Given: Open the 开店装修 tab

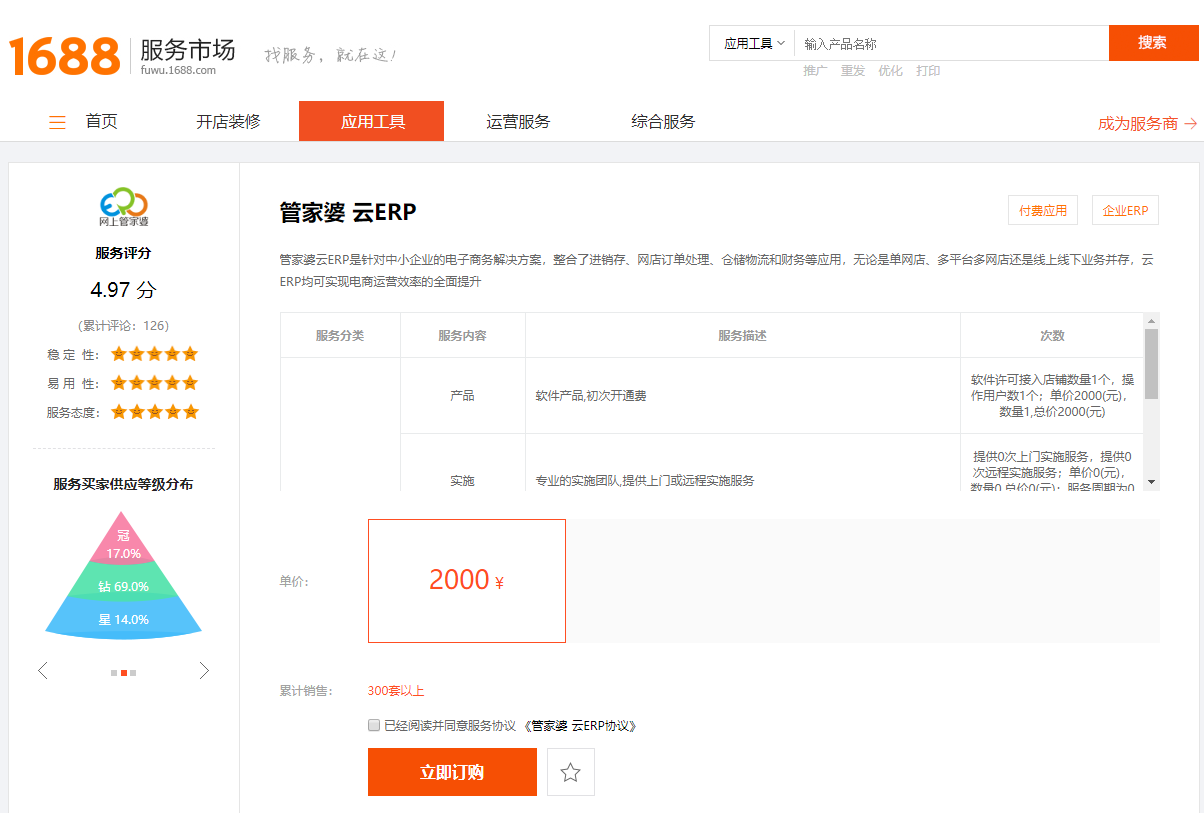Looking at the screenshot, I should [228, 122].
